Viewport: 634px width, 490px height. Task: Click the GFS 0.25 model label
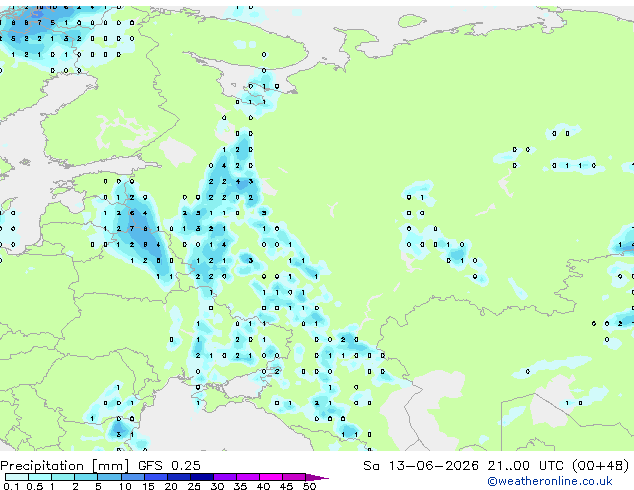[169, 465]
